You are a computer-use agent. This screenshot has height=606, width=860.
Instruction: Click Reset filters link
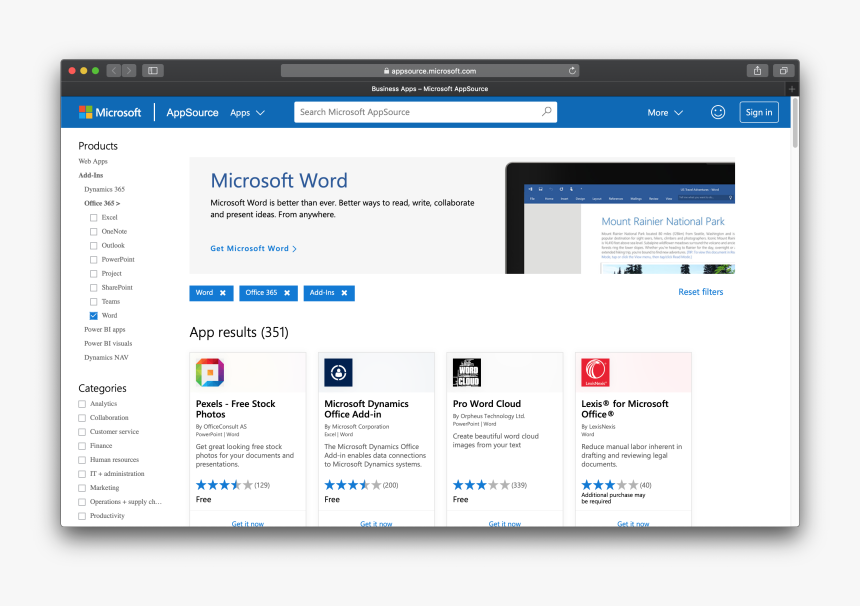click(x=700, y=292)
